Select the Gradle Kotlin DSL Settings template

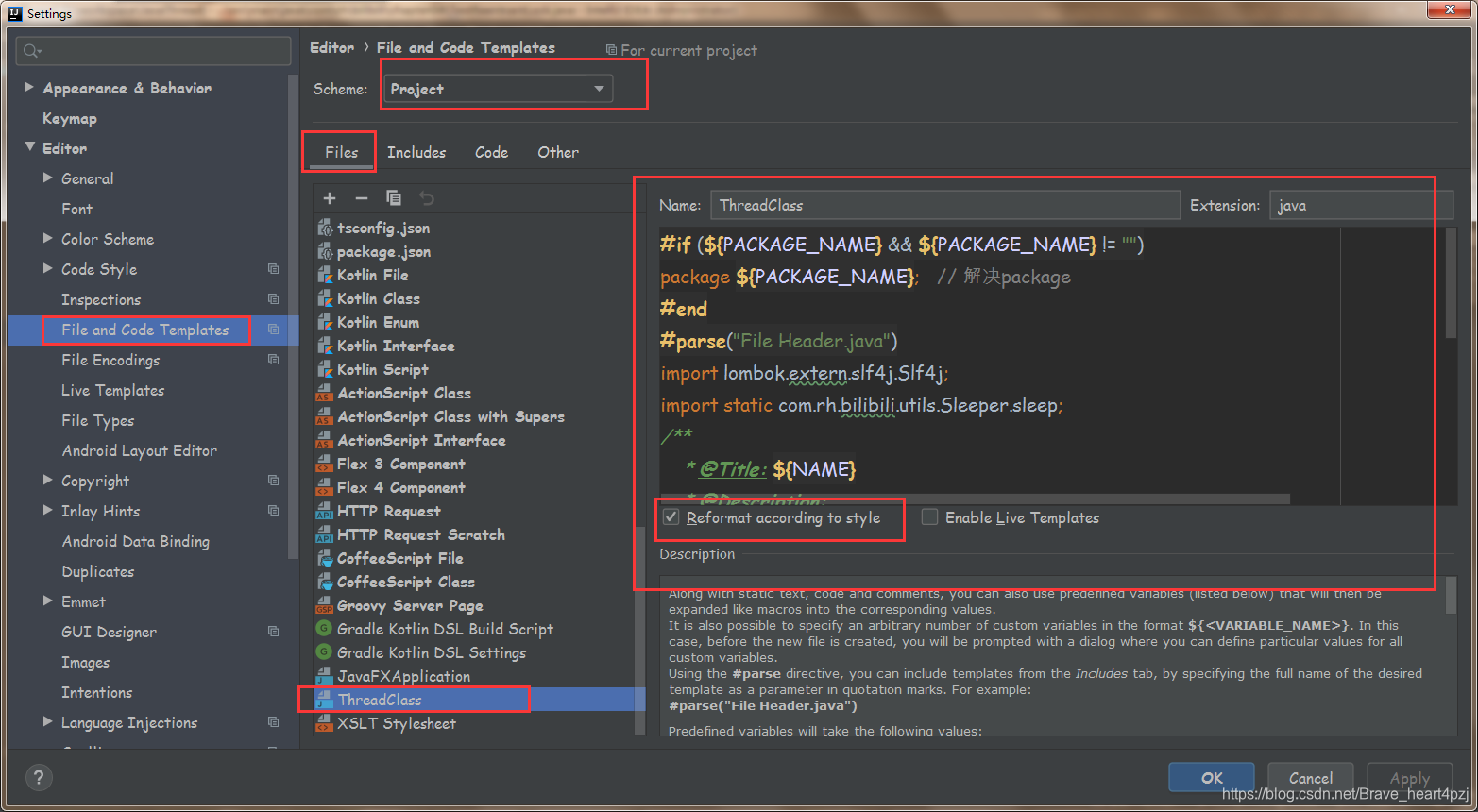coord(432,653)
